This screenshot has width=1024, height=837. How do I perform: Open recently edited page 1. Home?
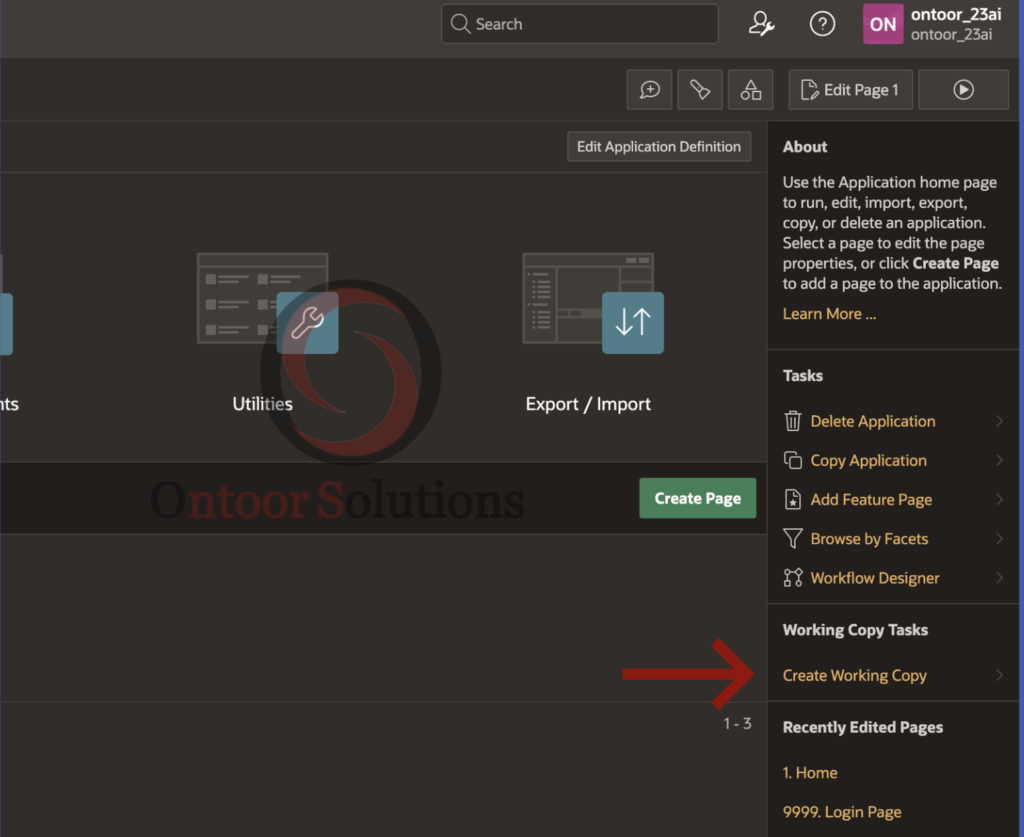tap(810, 773)
